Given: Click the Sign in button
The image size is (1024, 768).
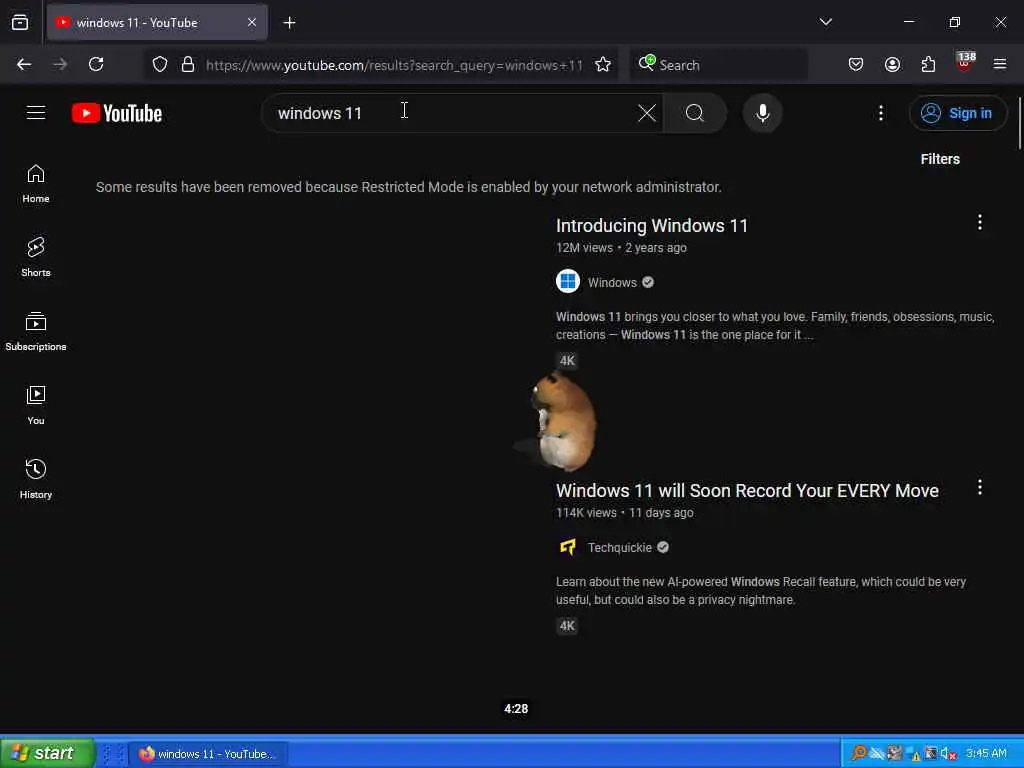Looking at the screenshot, I should click(957, 113).
